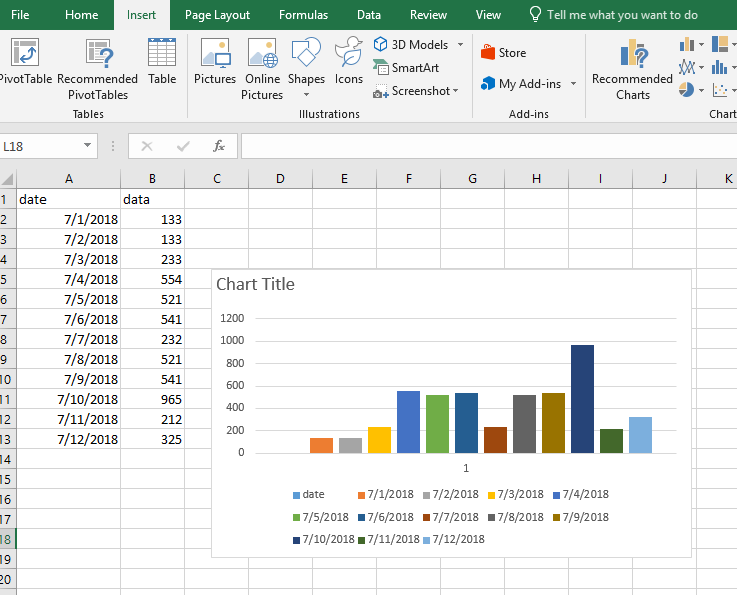Click the 7/1/2018 legend entry
Screen dimensions: 737x595
pos(385,494)
